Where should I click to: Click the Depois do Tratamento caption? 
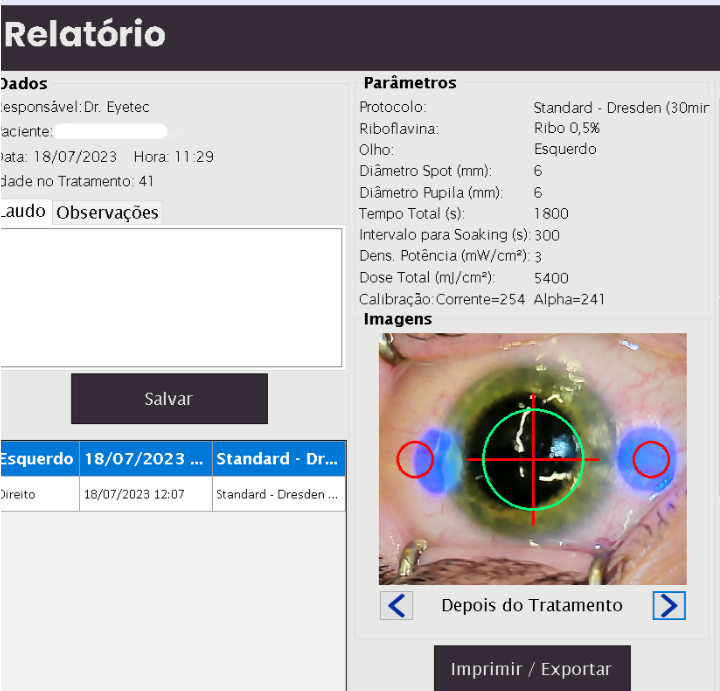pos(532,606)
